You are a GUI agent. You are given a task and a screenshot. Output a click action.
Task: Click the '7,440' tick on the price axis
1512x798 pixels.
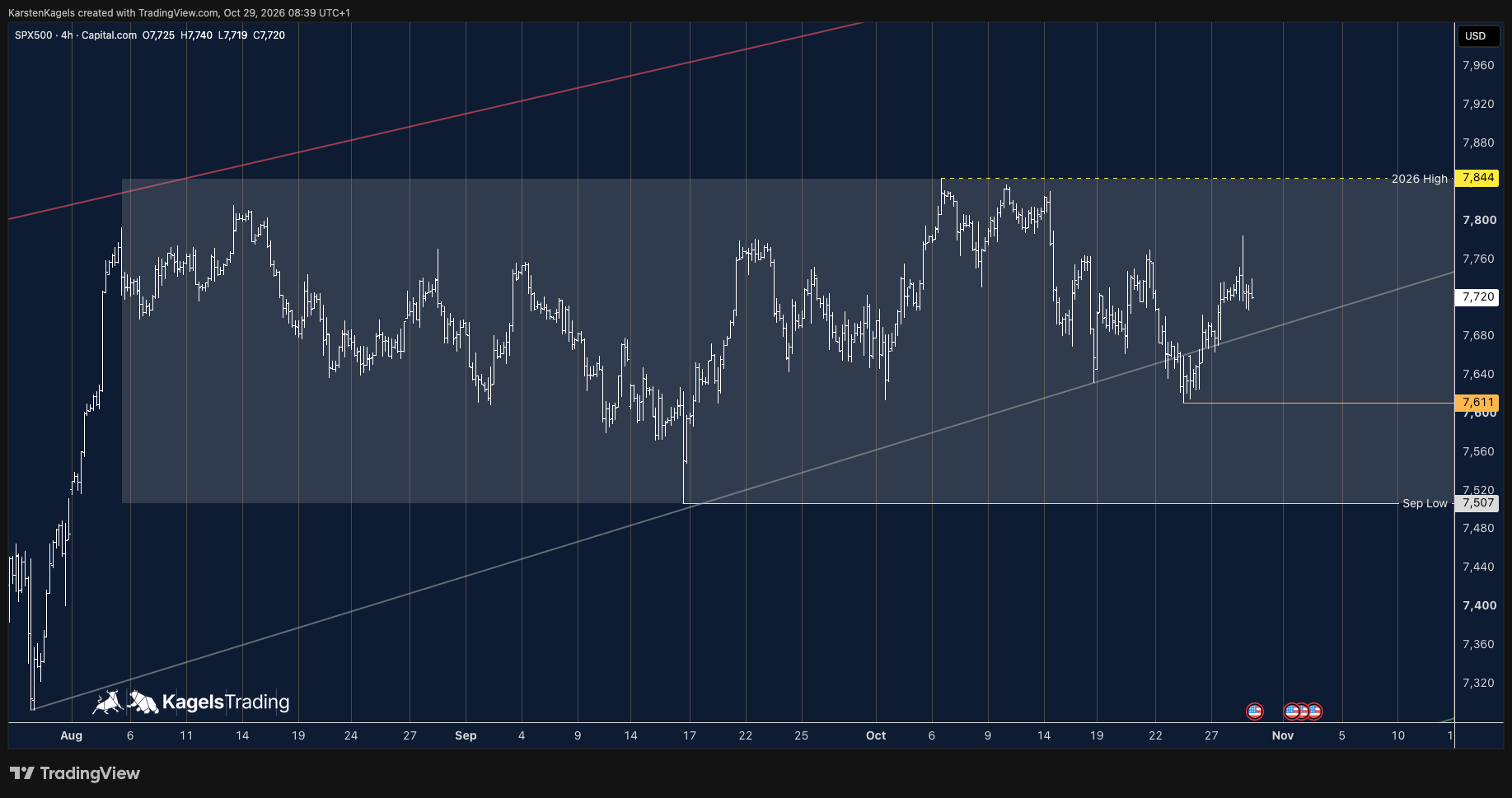(x=1478, y=567)
